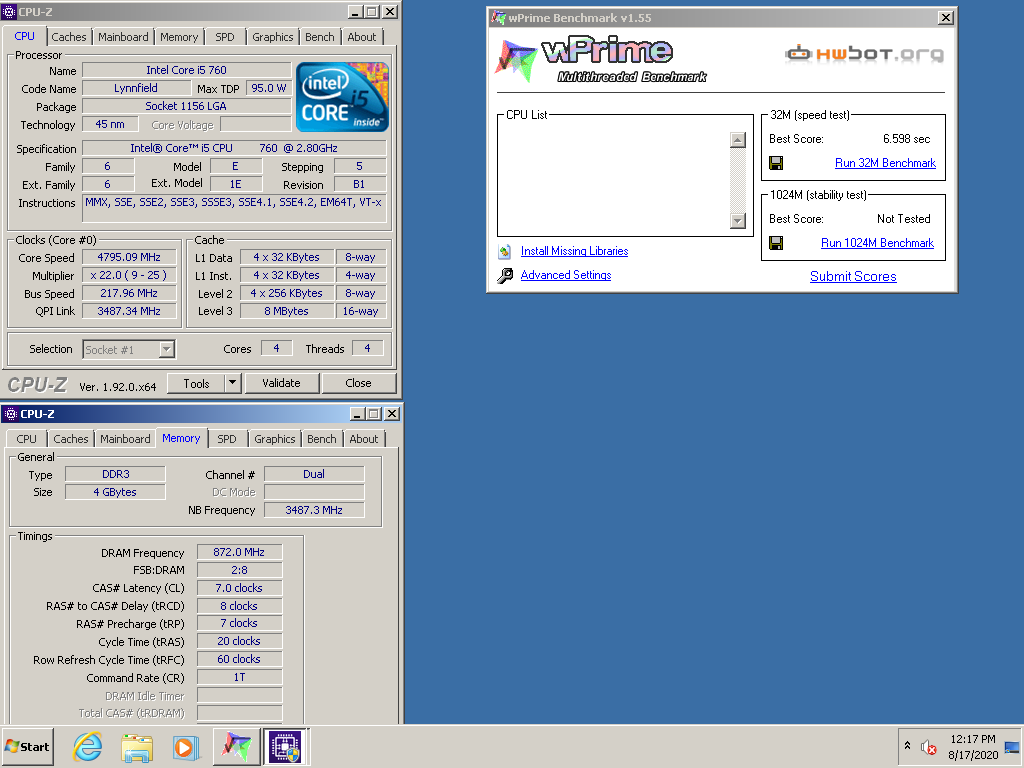Image resolution: width=1024 pixels, height=768 pixels.
Task: Open the About tab in top CPU-Z window
Action: coord(362,37)
